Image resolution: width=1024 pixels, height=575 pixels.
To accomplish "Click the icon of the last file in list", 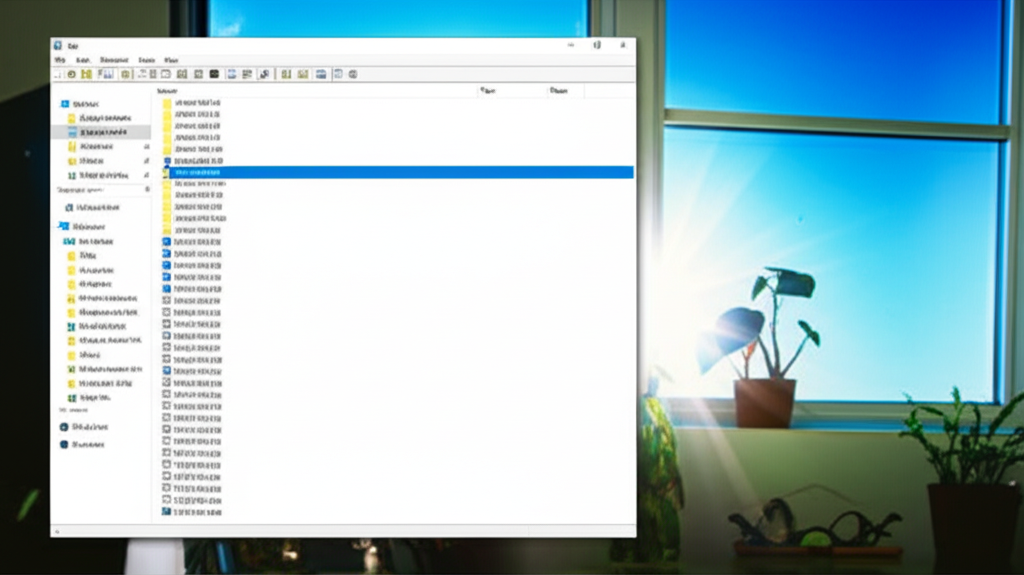I will 167,512.
